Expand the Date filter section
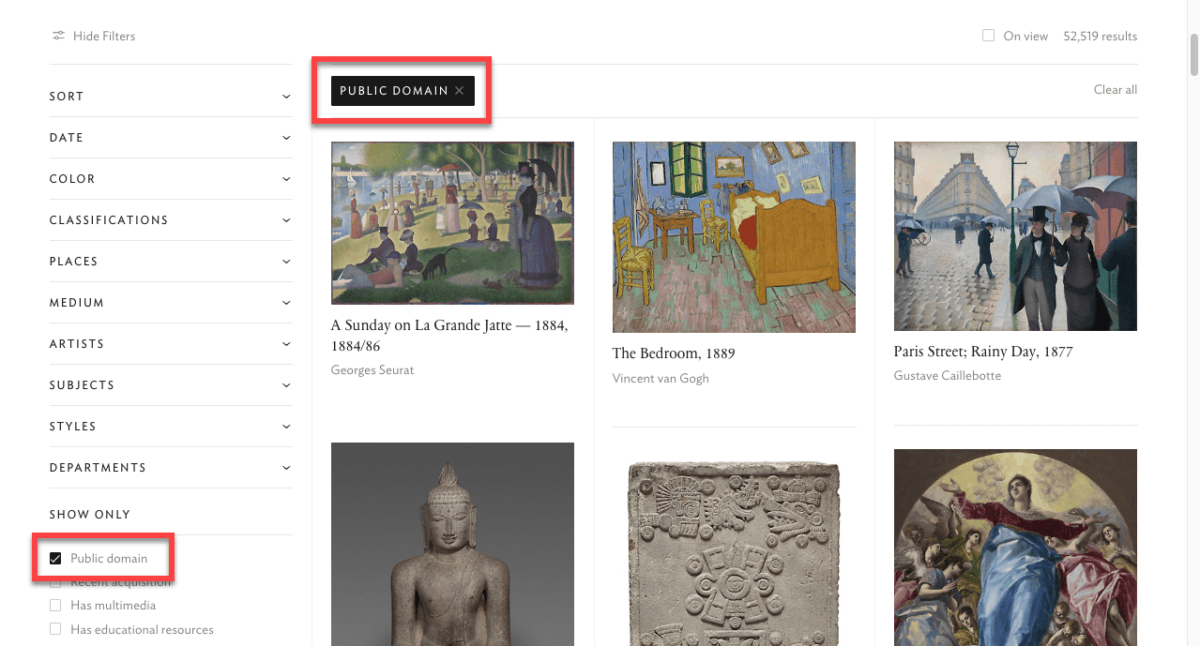The height and width of the screenshot is (646, 1200). (171, 137)
